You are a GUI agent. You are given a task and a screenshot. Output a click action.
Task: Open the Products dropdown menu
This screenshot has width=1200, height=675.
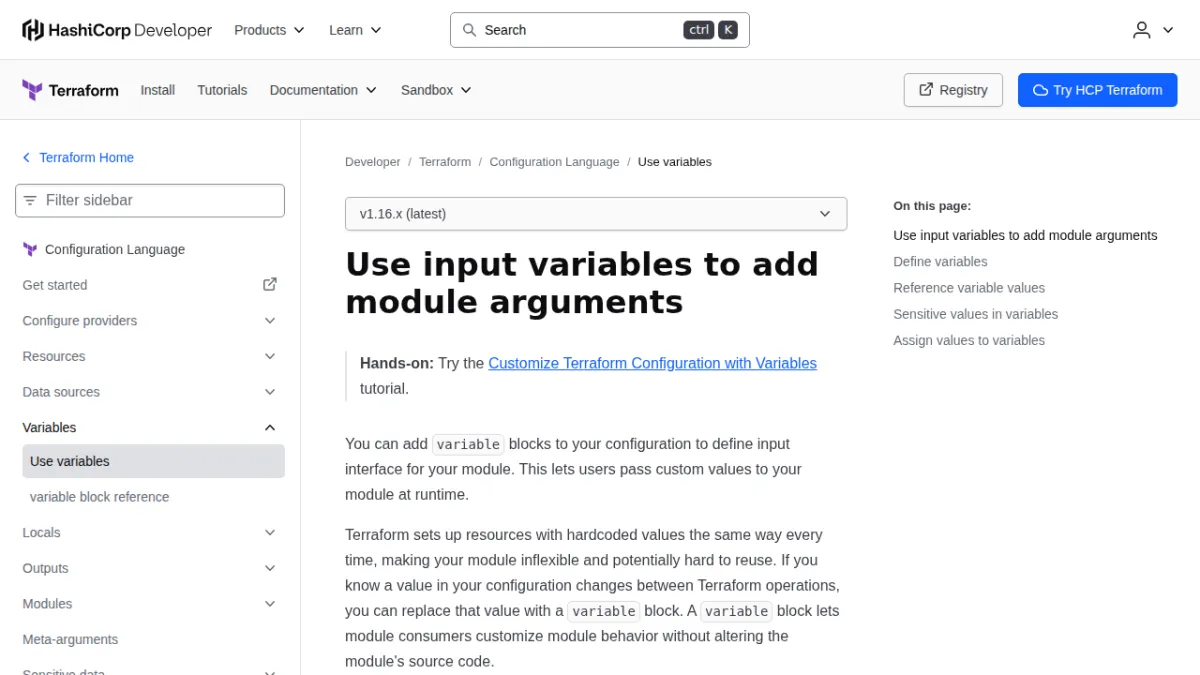click(x=269, y=30)
